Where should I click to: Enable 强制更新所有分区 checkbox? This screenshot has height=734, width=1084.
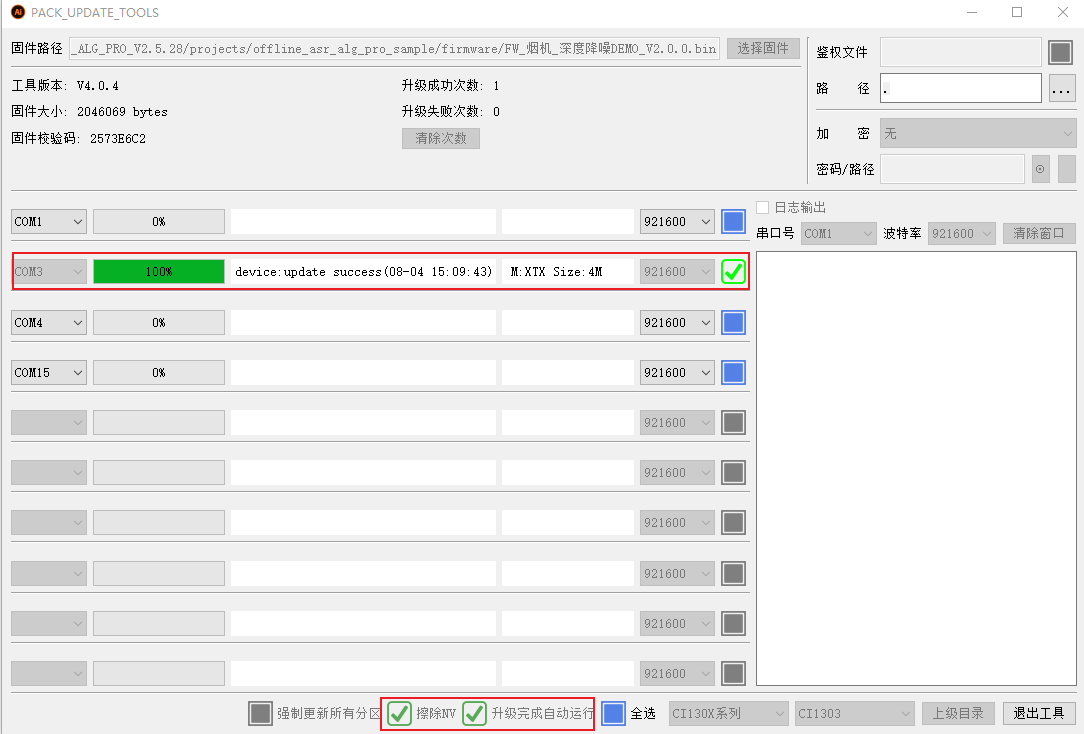(x=260, y=713)
